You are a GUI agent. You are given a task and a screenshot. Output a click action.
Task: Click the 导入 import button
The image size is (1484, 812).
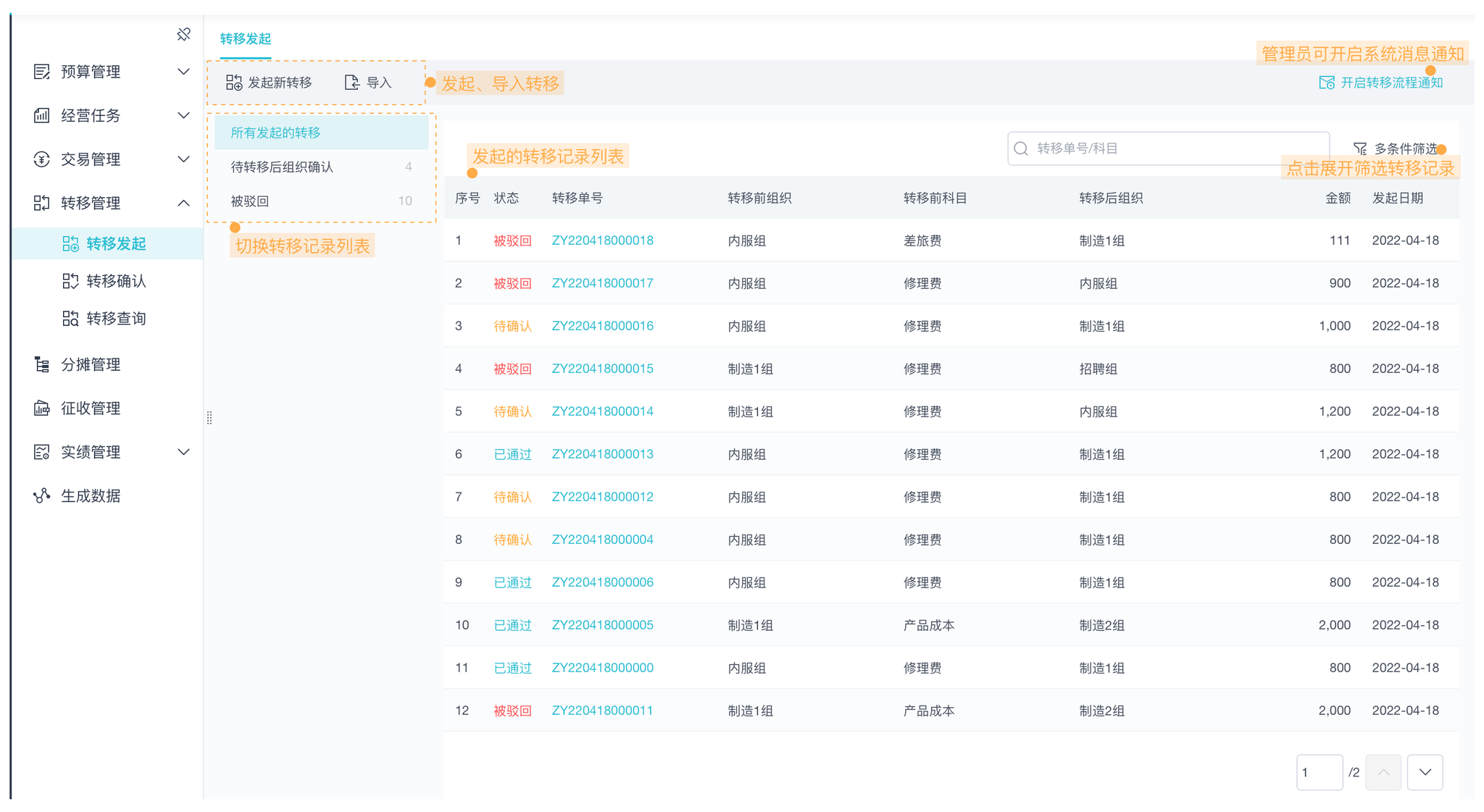click(x=368, y=83)
